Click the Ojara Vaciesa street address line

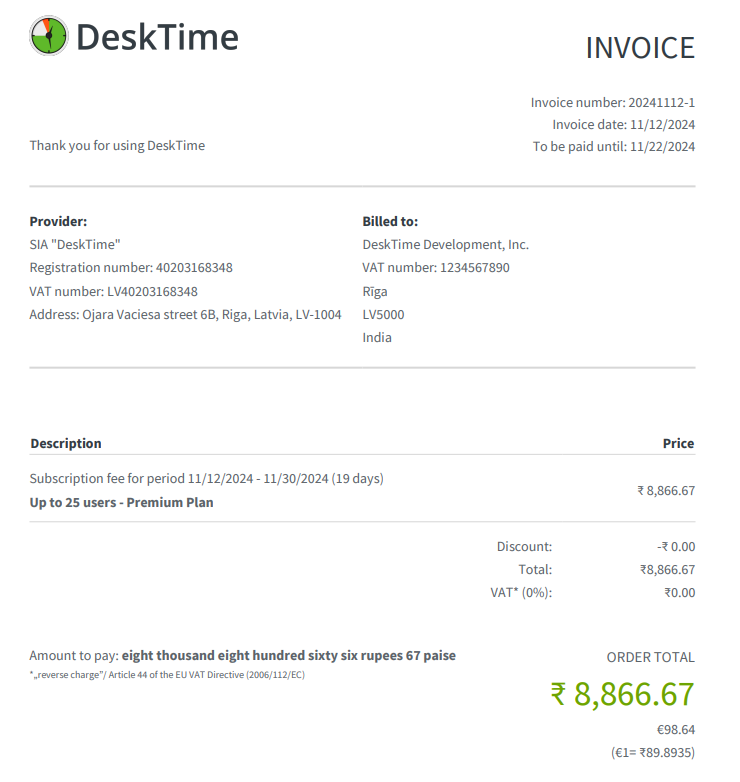click(x=185, y=315)
